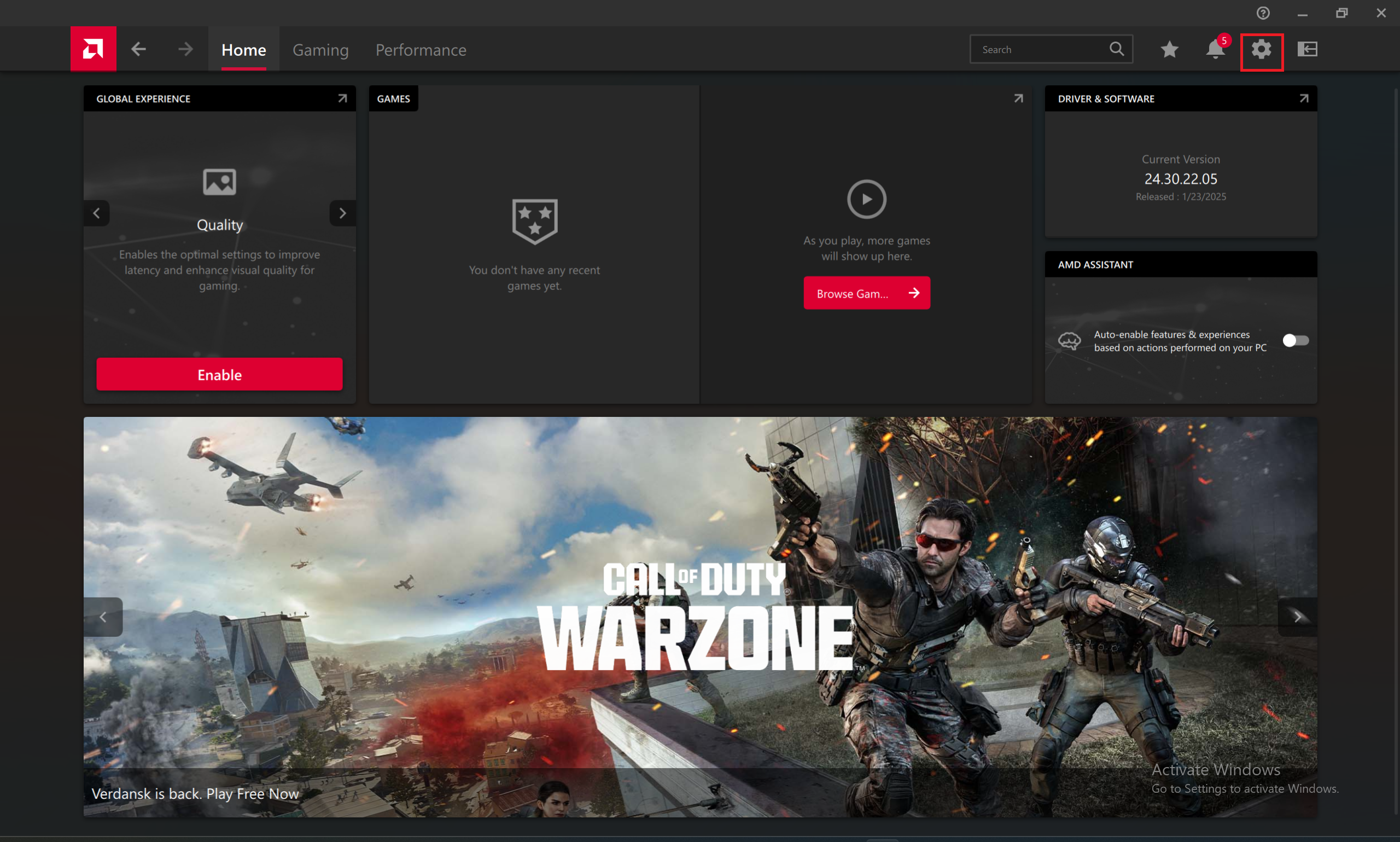Go back with the back arrow
Screen dimensions: 1400x842
click(x=138, y=49)
